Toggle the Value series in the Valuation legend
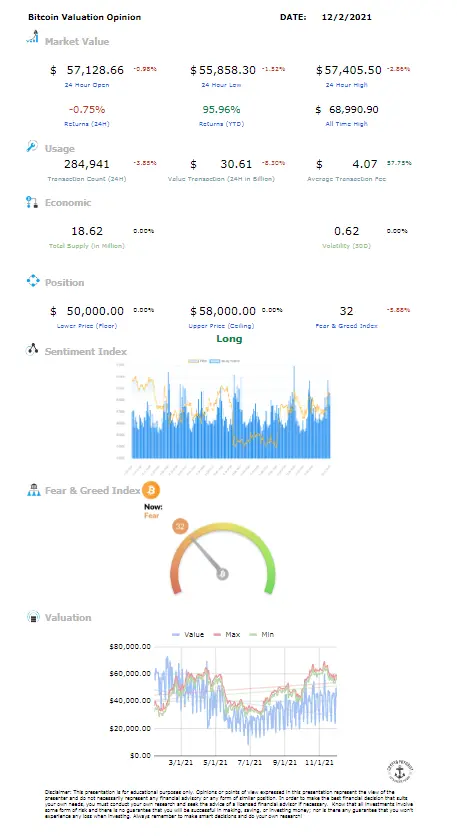 coord(188,635)
